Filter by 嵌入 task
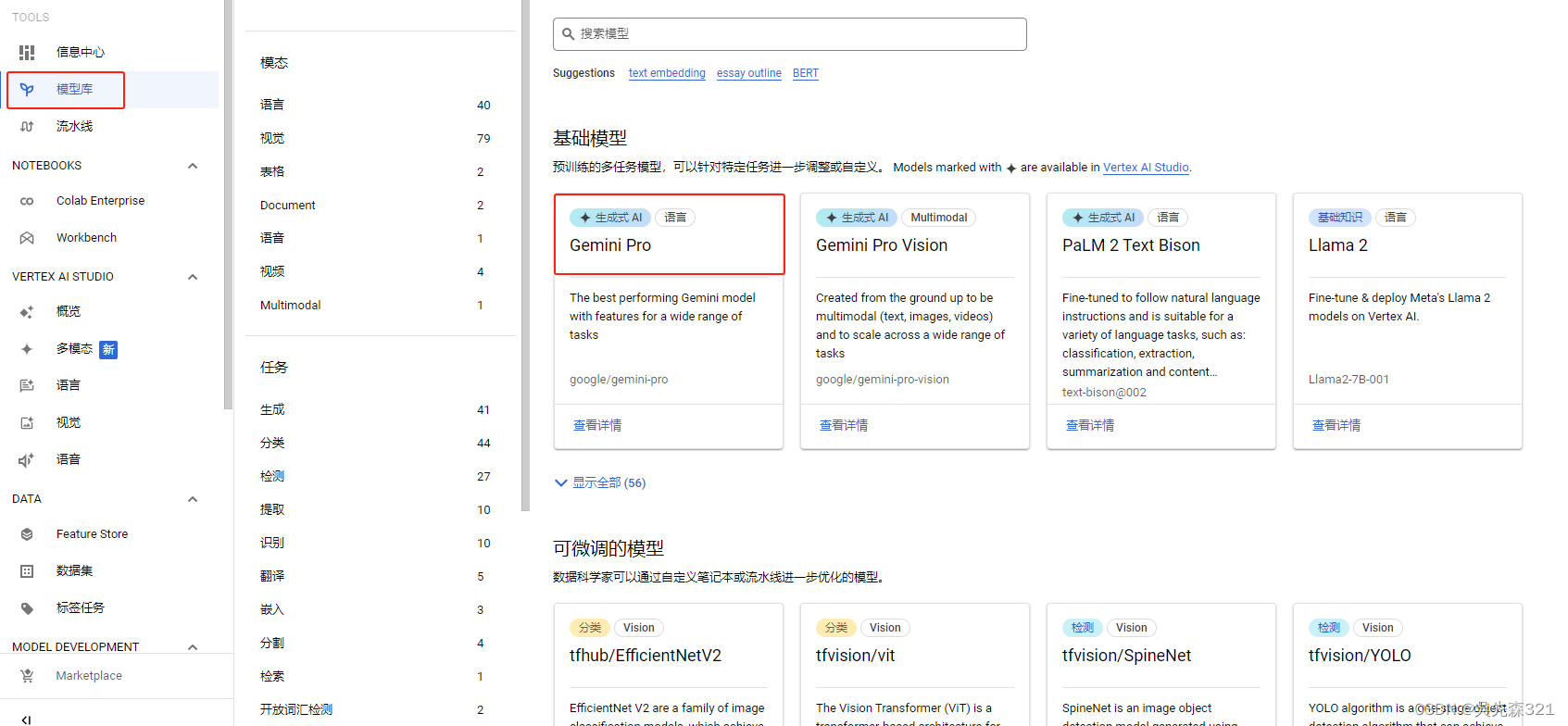The height and width of the screenshot is (726, 1568). coord(375,610)
